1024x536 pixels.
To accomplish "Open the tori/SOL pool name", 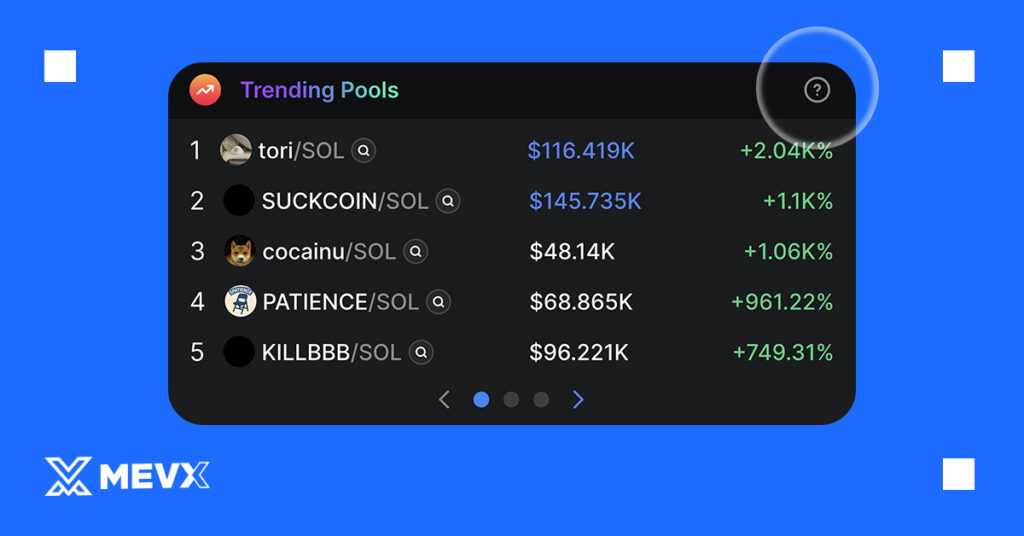I will click(301, 151).
